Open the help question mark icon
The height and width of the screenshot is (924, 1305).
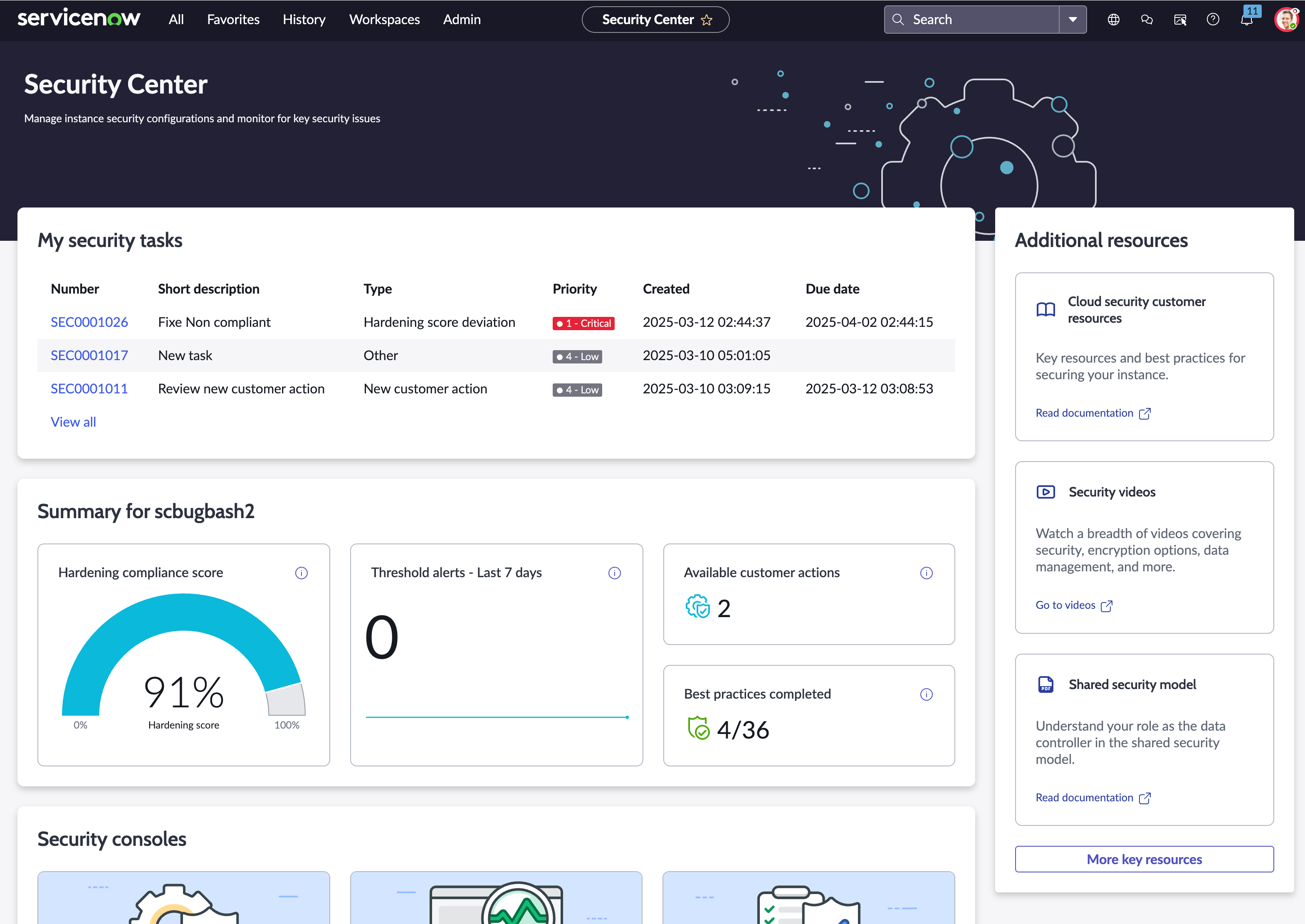[1214, 20]
